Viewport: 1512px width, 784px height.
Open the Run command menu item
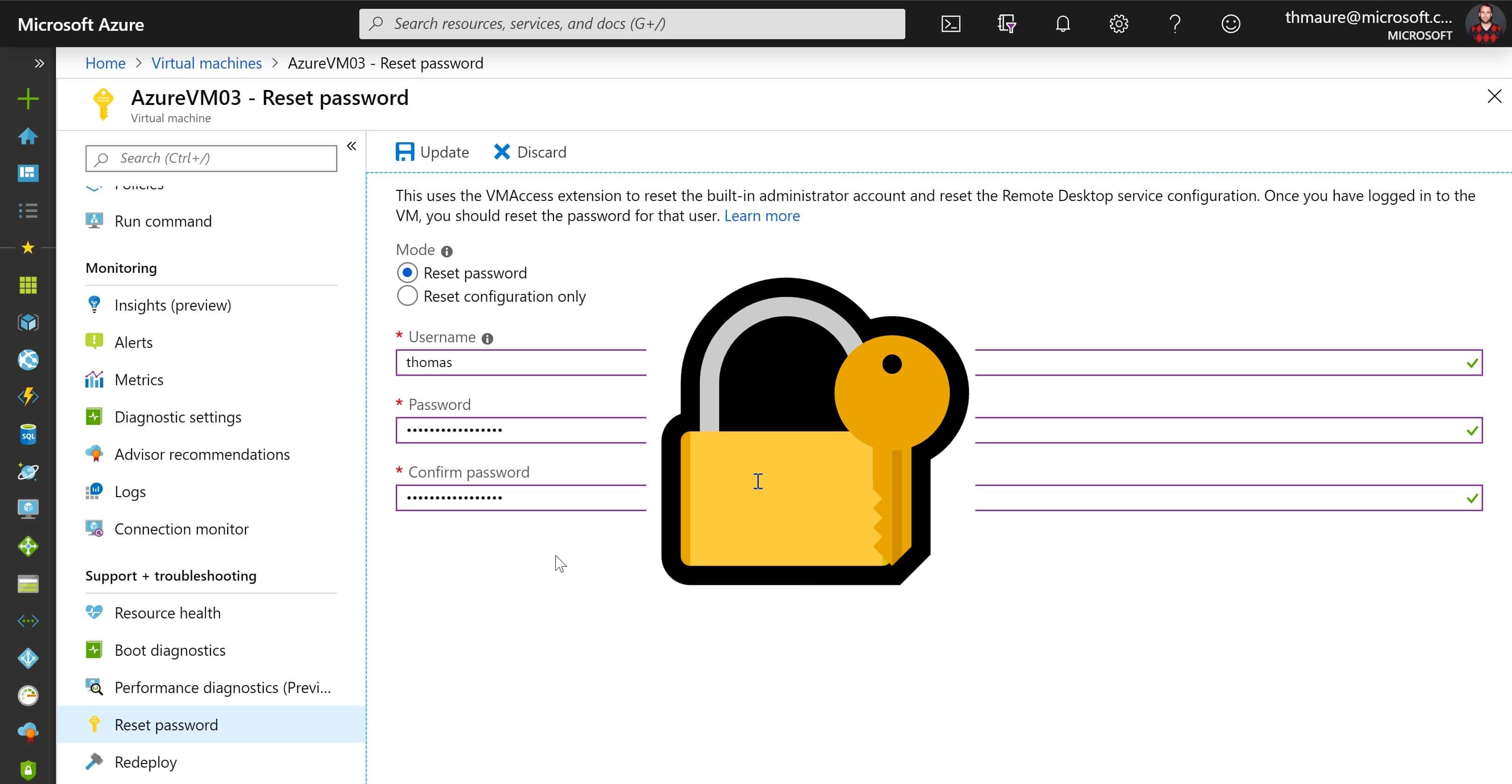click(x=163, y=221)
